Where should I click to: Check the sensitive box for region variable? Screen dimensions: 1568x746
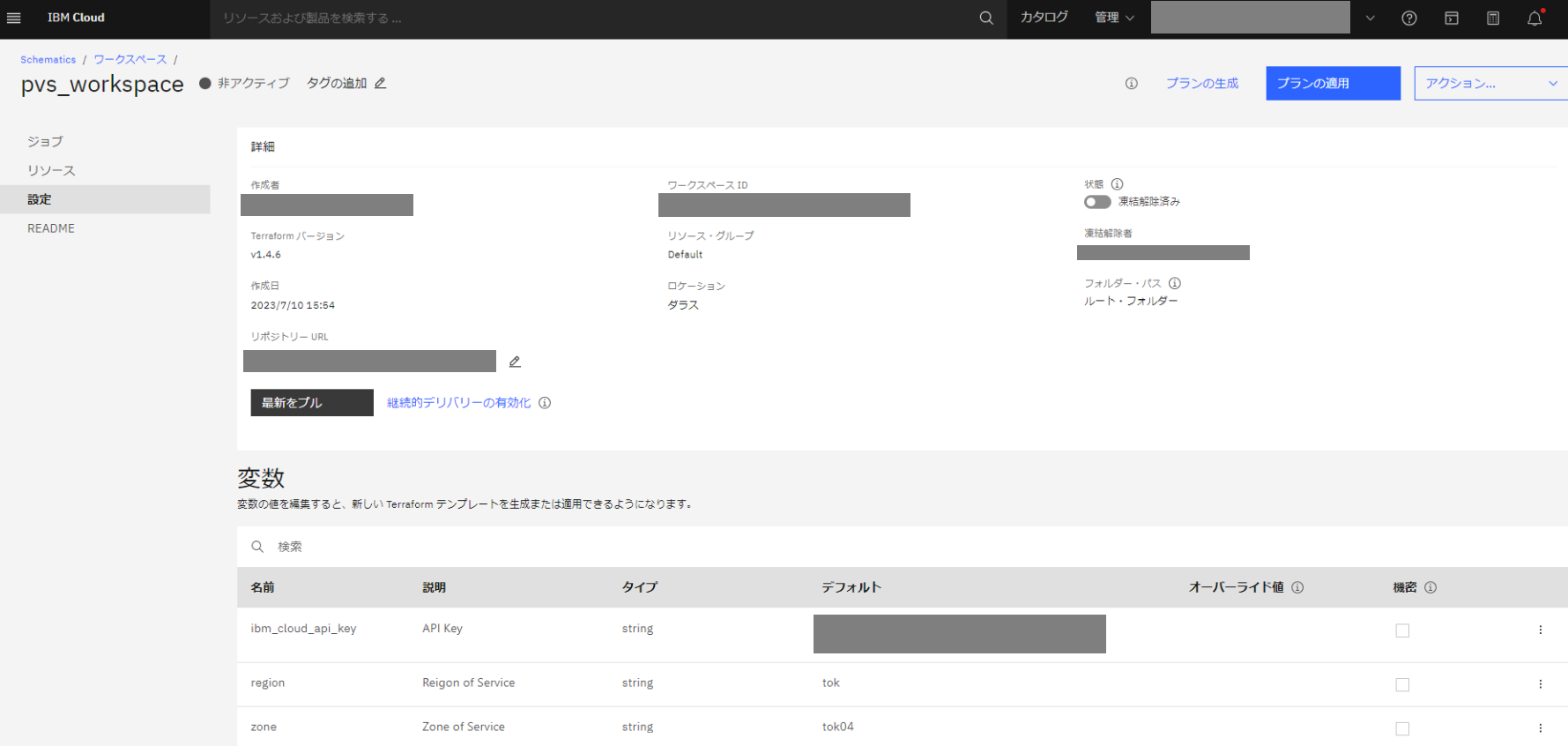(1402, 684)
